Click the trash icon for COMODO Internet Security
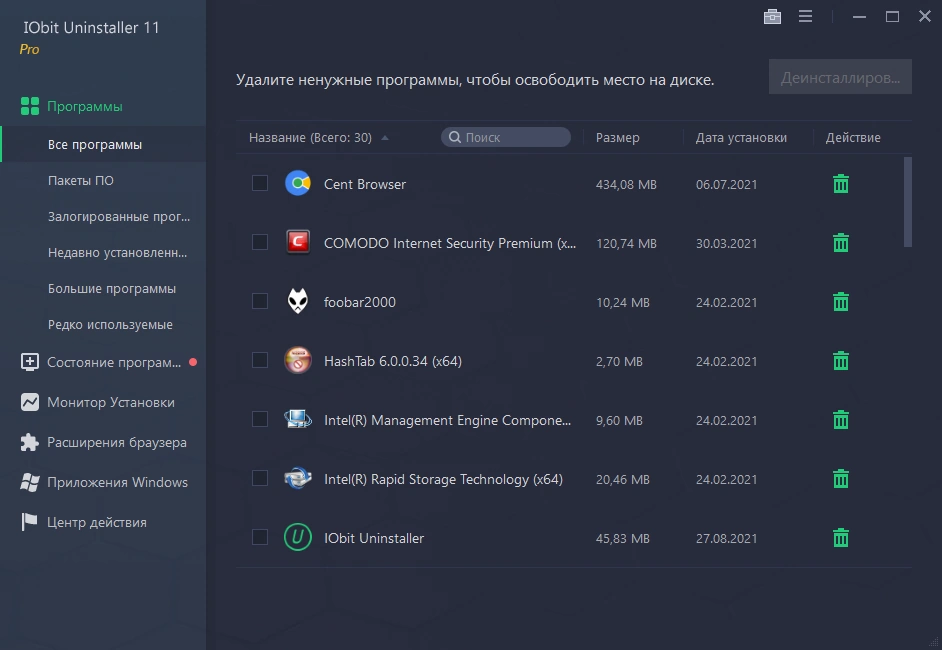942x650 pixels. click(x=840, y=243)
